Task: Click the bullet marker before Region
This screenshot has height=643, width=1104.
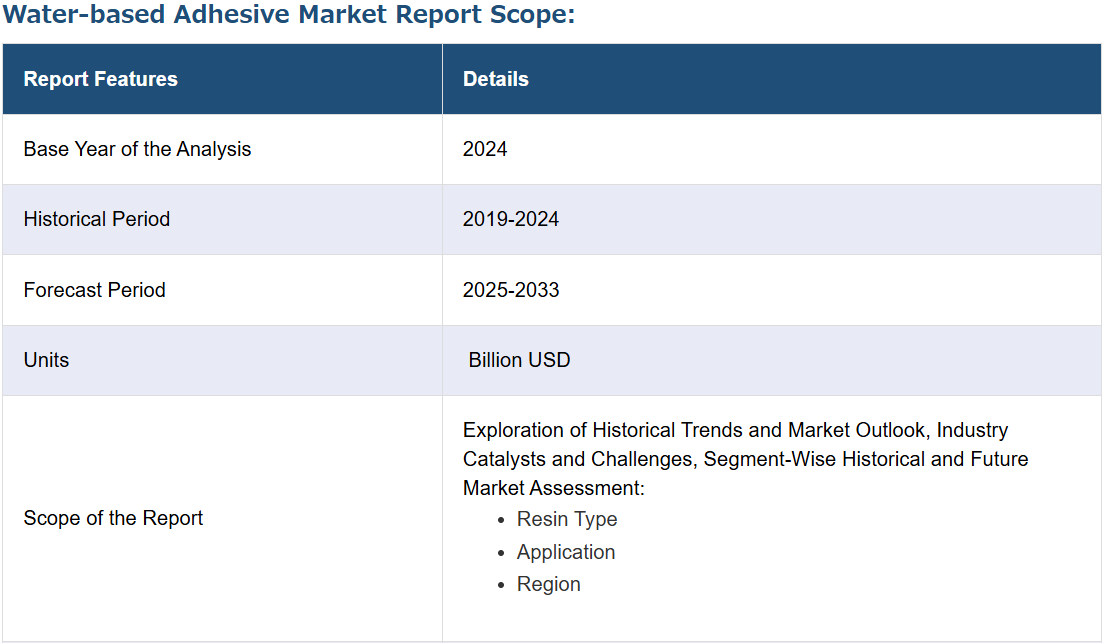Action: click(502, 585)
